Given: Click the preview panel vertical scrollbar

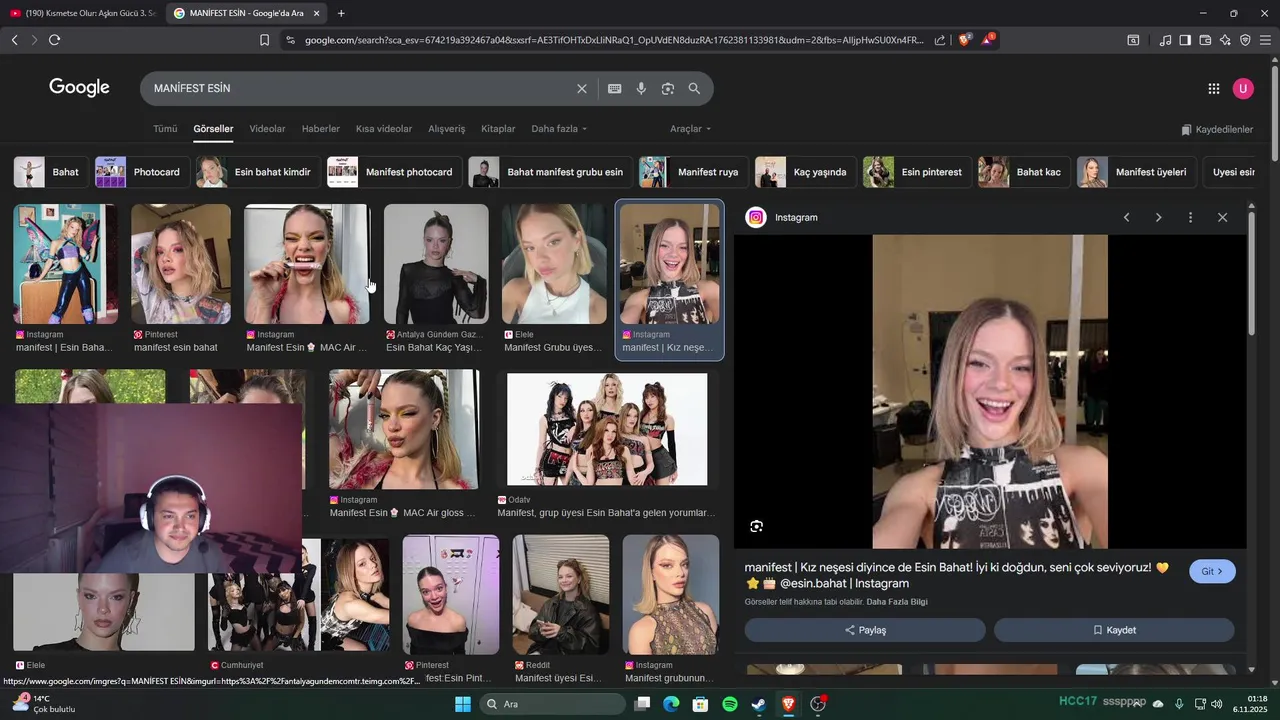Looking at the screenshot, I should pyautogui.click(x=1251, y=275).
